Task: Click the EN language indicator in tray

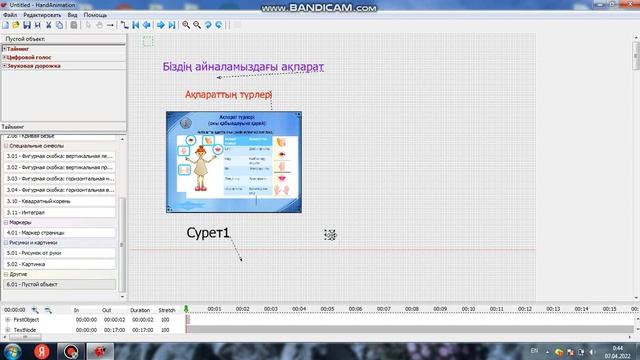Action: point(534,351)
